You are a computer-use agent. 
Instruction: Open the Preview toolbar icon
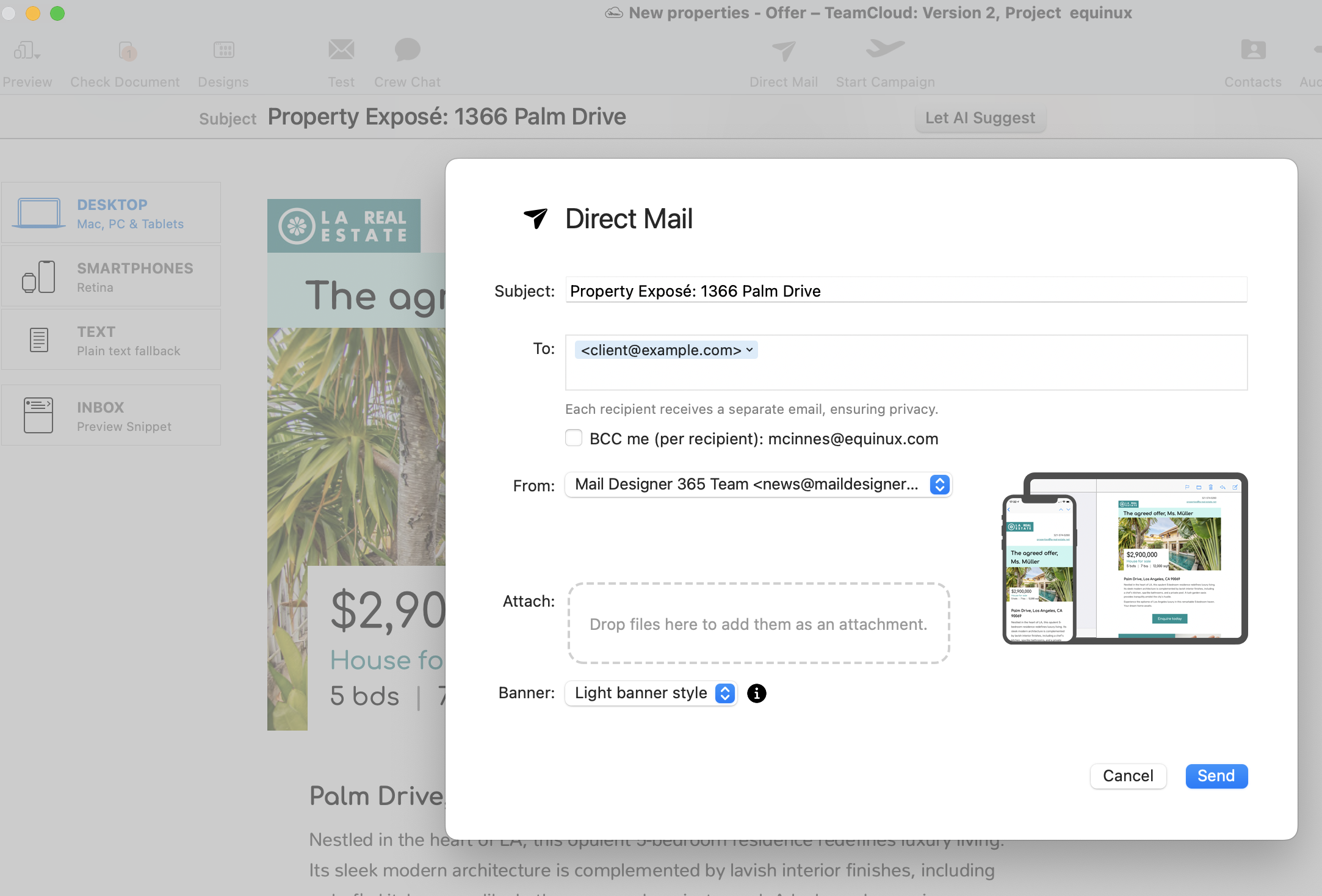click(27, 51)
